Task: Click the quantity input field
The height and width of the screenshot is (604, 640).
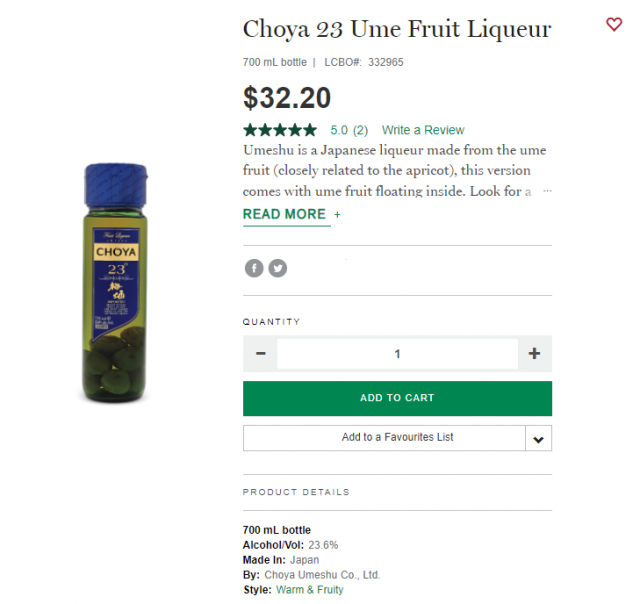Action: pyautogui.click(x=397, y=354)
